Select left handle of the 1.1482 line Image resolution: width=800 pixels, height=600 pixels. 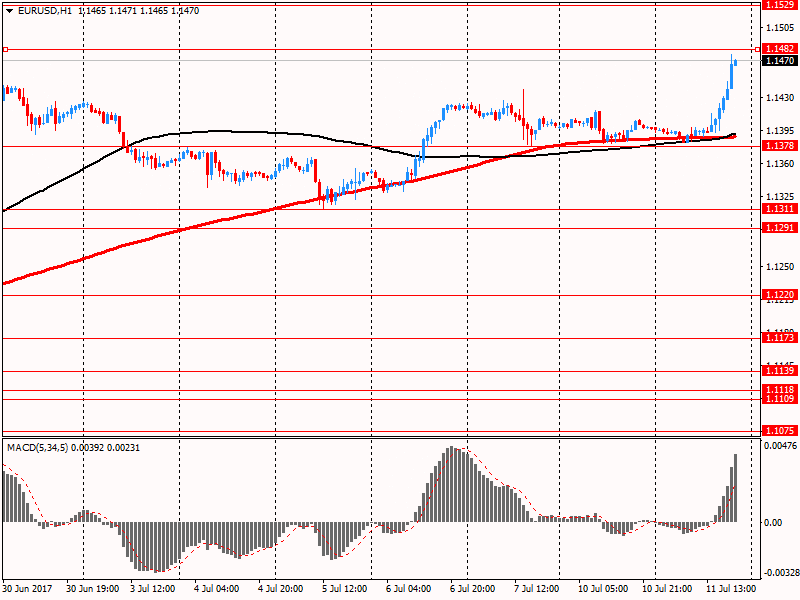point(5,49)
